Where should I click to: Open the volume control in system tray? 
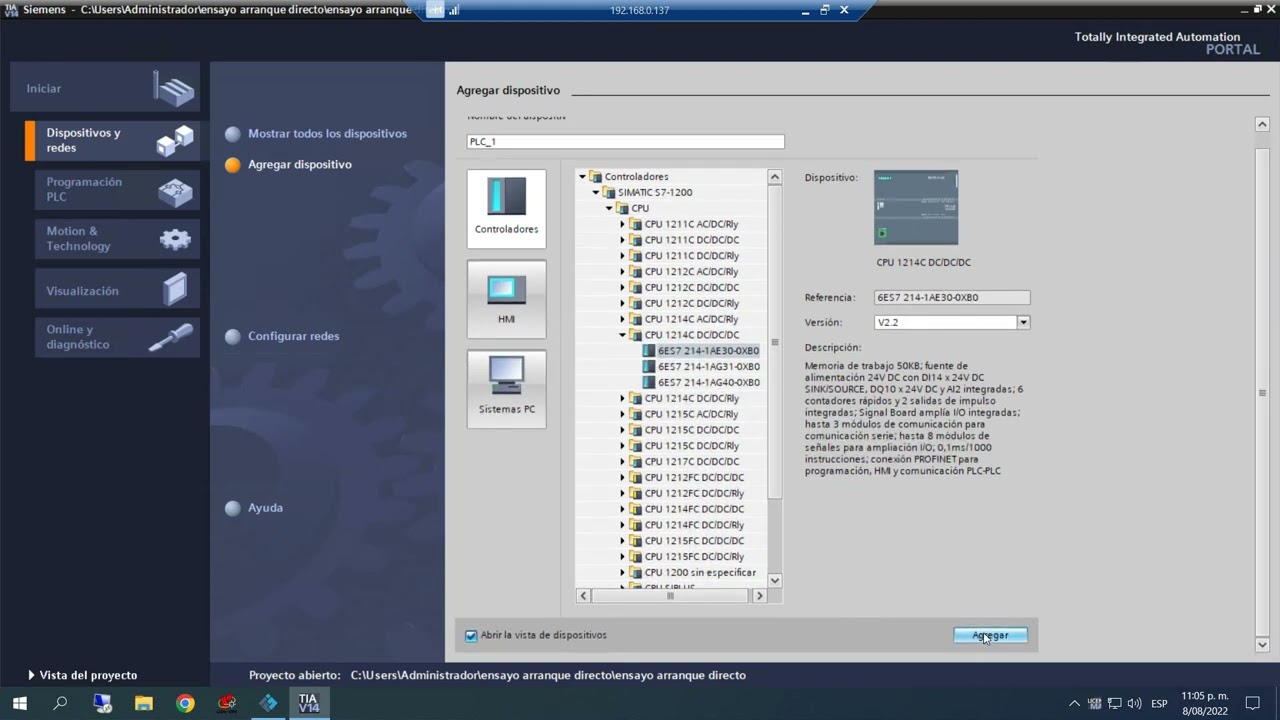tap(1135, 703)
